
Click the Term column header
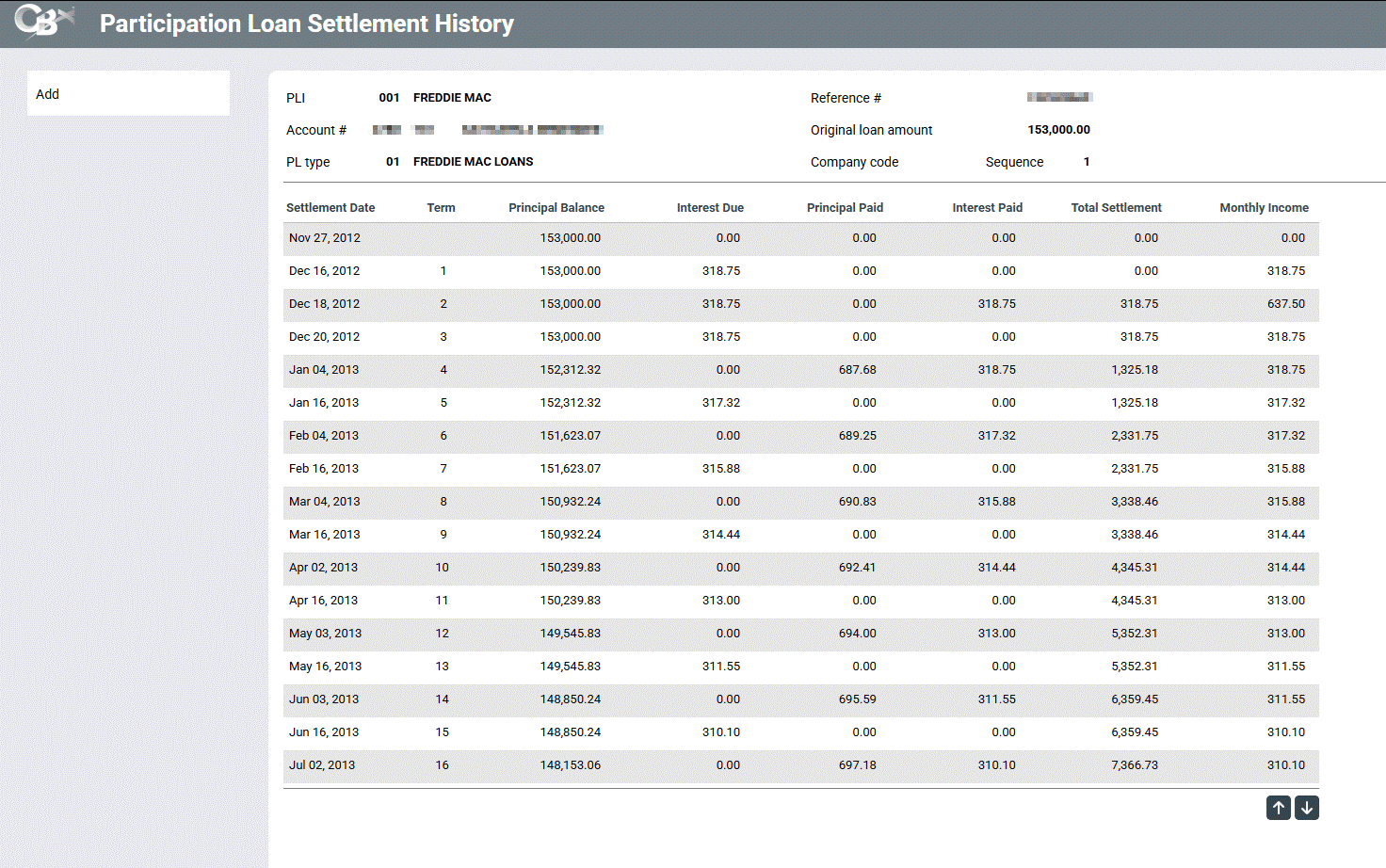(441, 208)
